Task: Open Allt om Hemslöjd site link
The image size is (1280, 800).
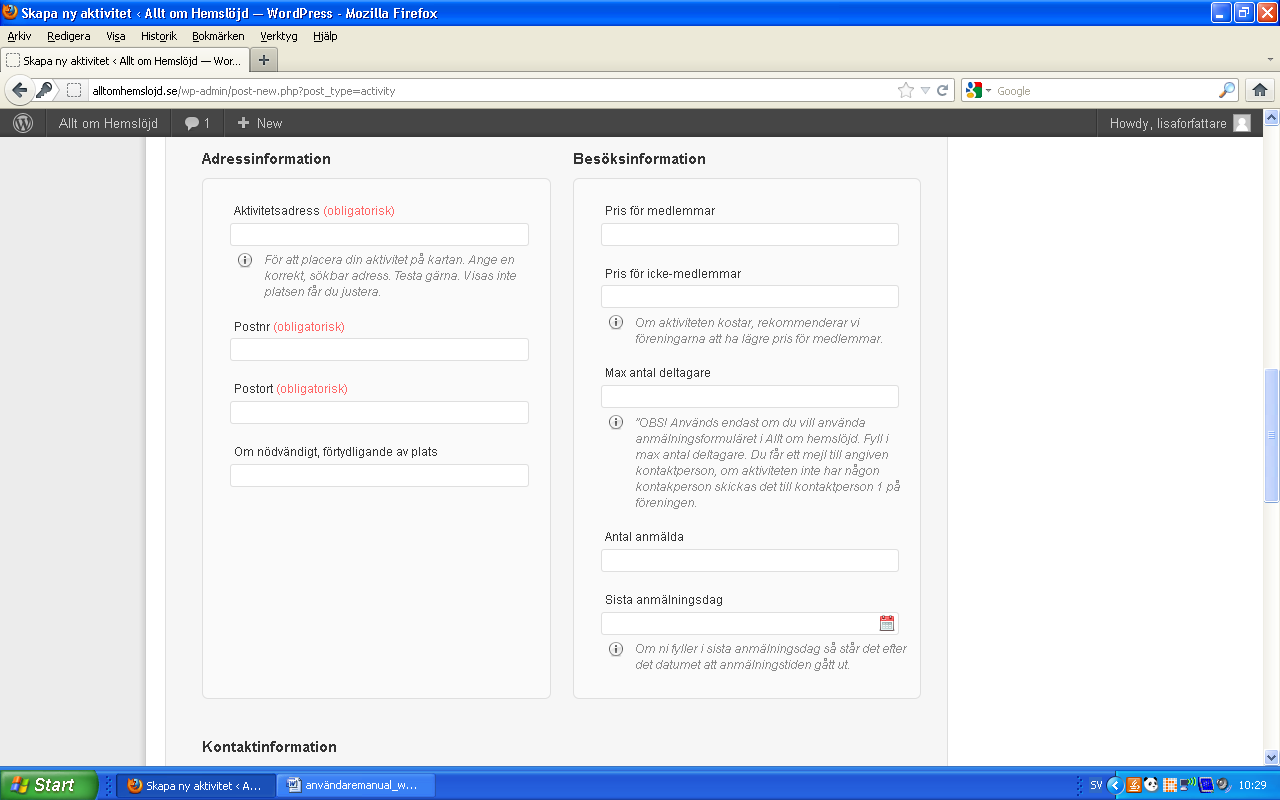Action: point(108,123)
